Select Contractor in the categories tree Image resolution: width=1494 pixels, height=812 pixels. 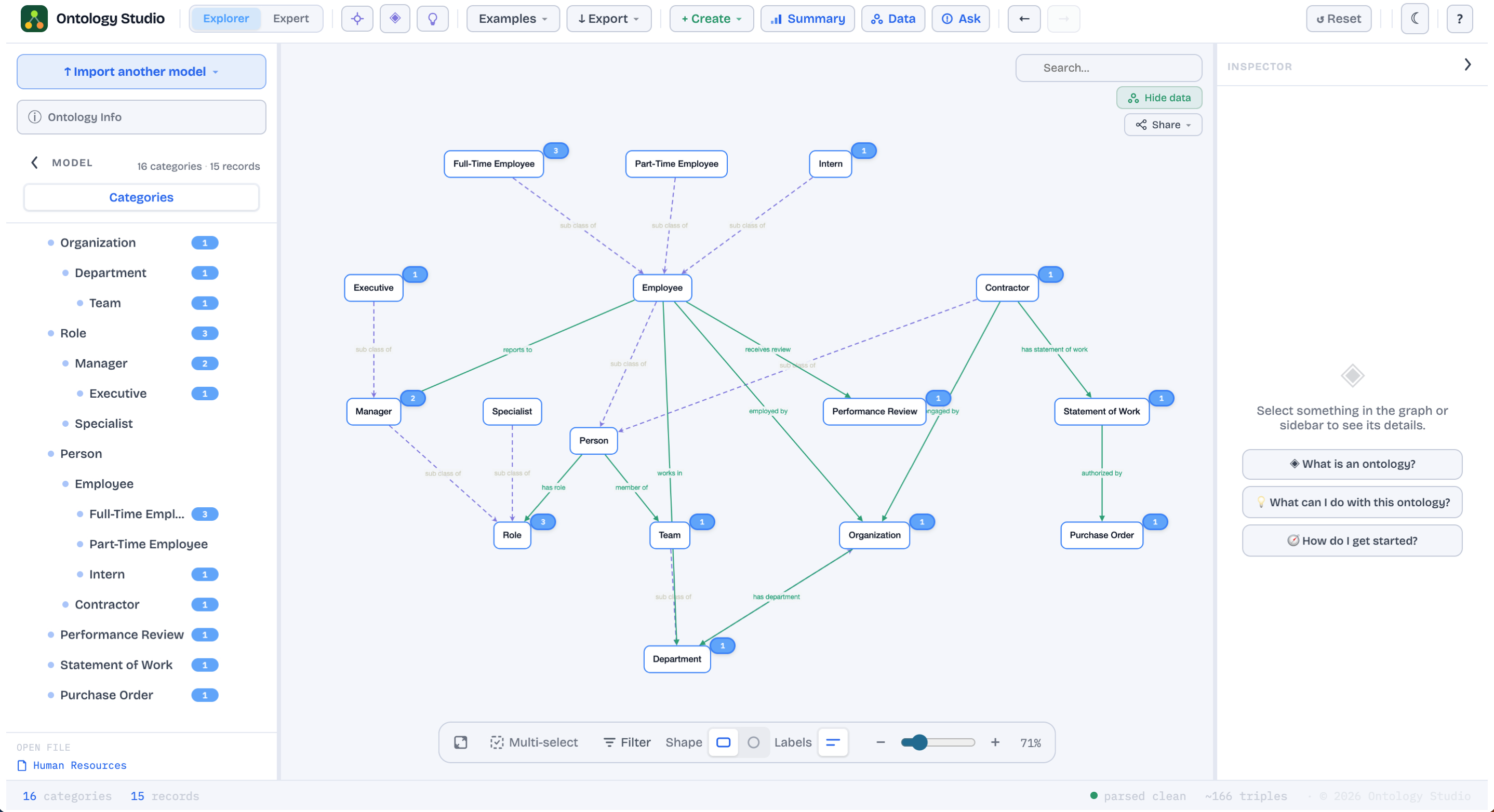point(106,604)
